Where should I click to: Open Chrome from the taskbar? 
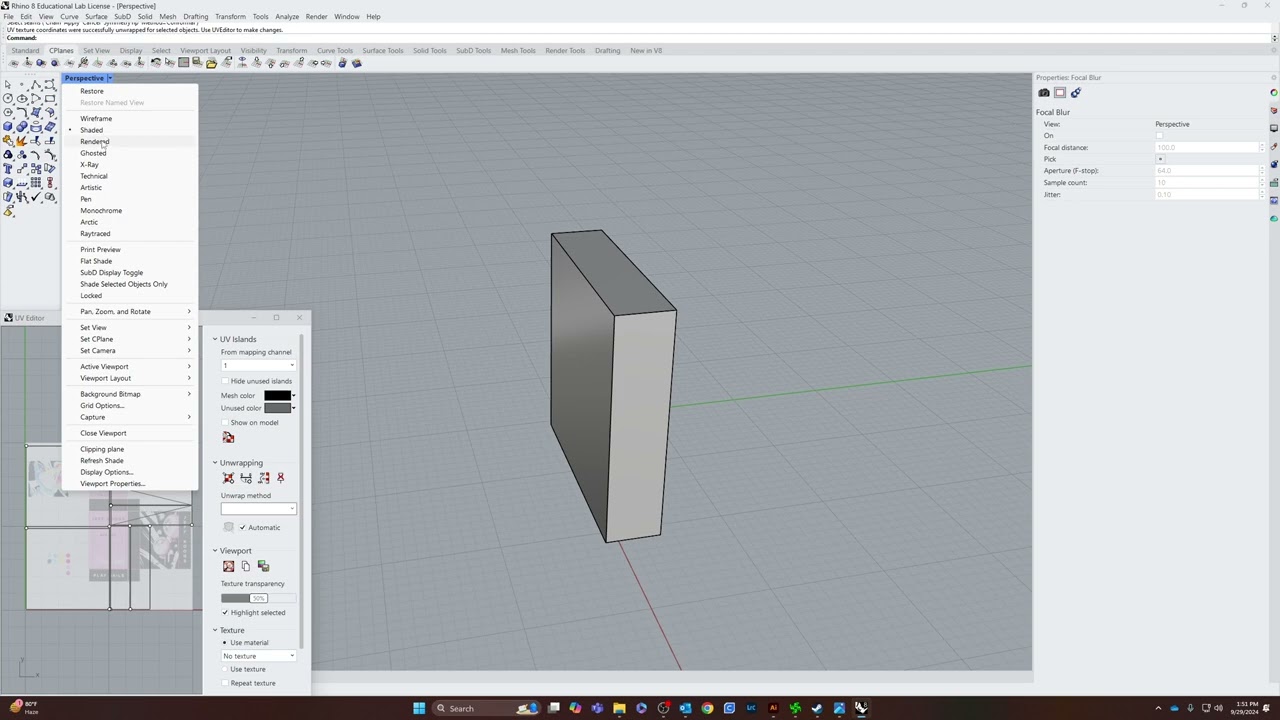pyautogui.click(x=707, y=708)
